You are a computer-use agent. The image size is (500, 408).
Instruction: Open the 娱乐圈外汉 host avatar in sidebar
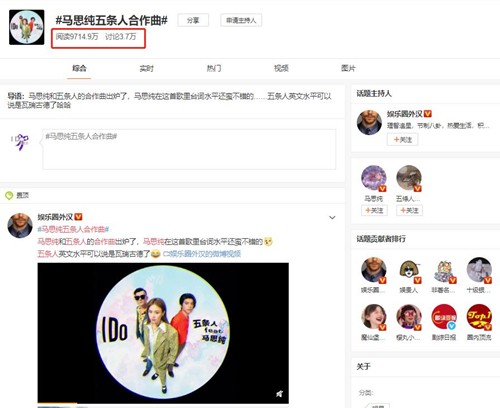(369, 122)
